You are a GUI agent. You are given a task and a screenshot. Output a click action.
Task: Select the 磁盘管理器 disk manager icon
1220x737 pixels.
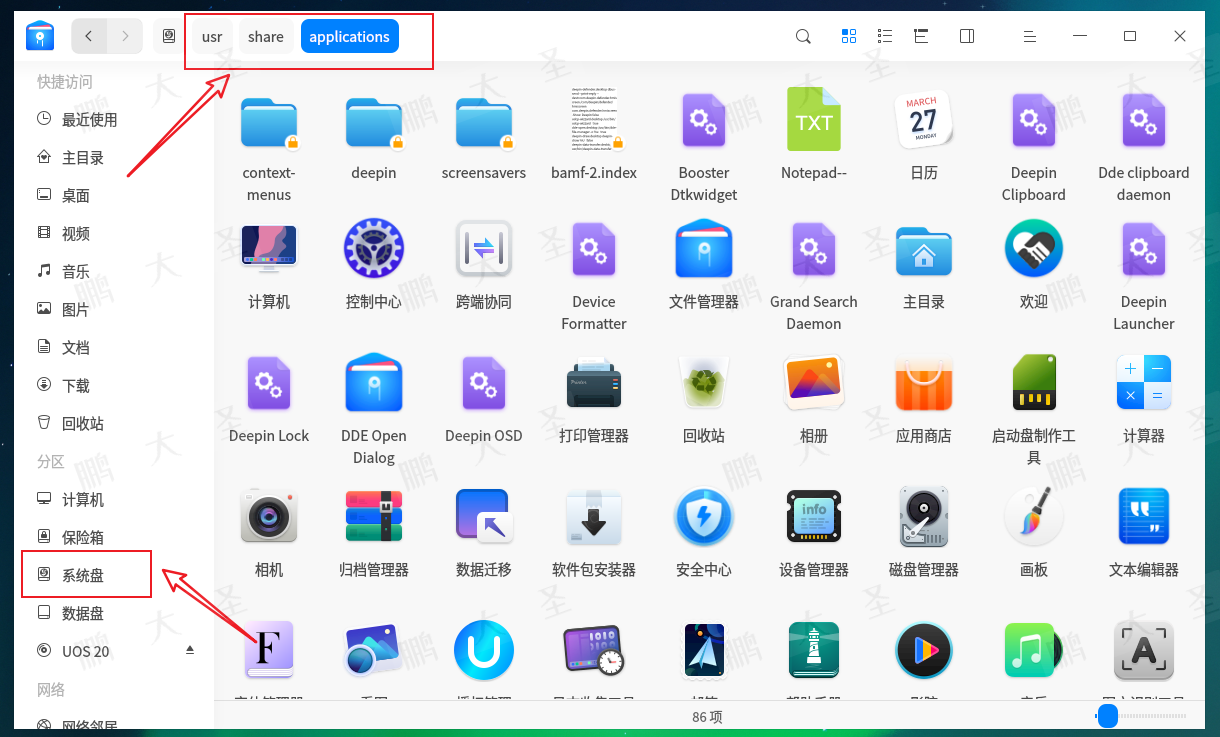tap(924, 517)
